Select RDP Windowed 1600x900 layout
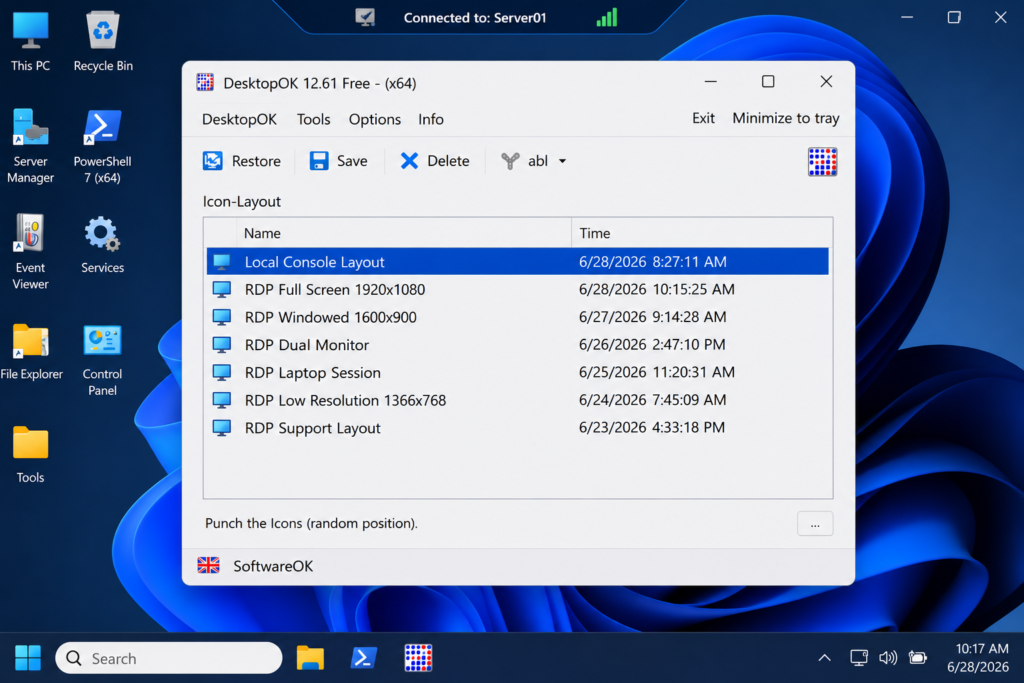1024x683 pixels. click(x=517, y=317)
